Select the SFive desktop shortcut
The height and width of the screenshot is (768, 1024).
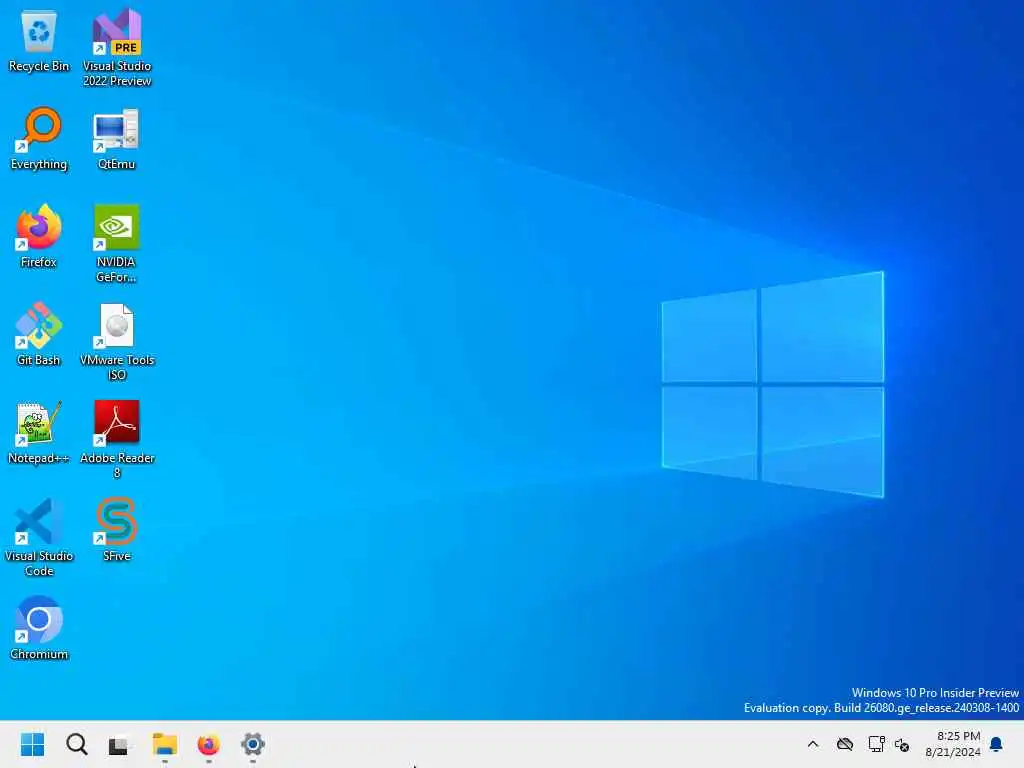[116, 530]
